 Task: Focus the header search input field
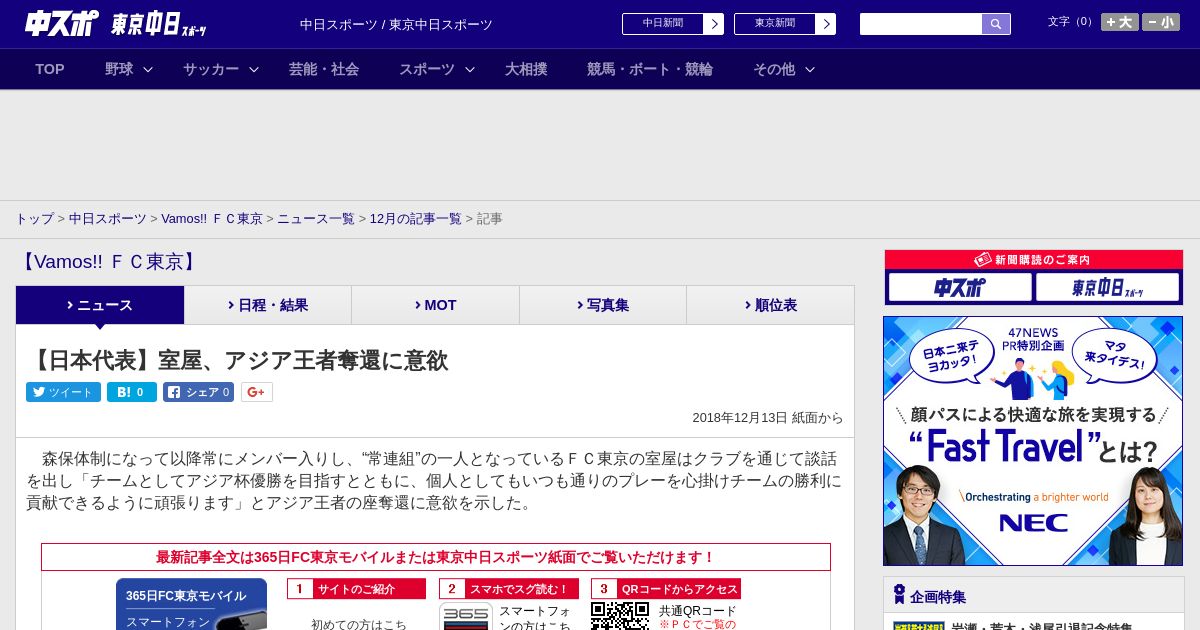921,24
